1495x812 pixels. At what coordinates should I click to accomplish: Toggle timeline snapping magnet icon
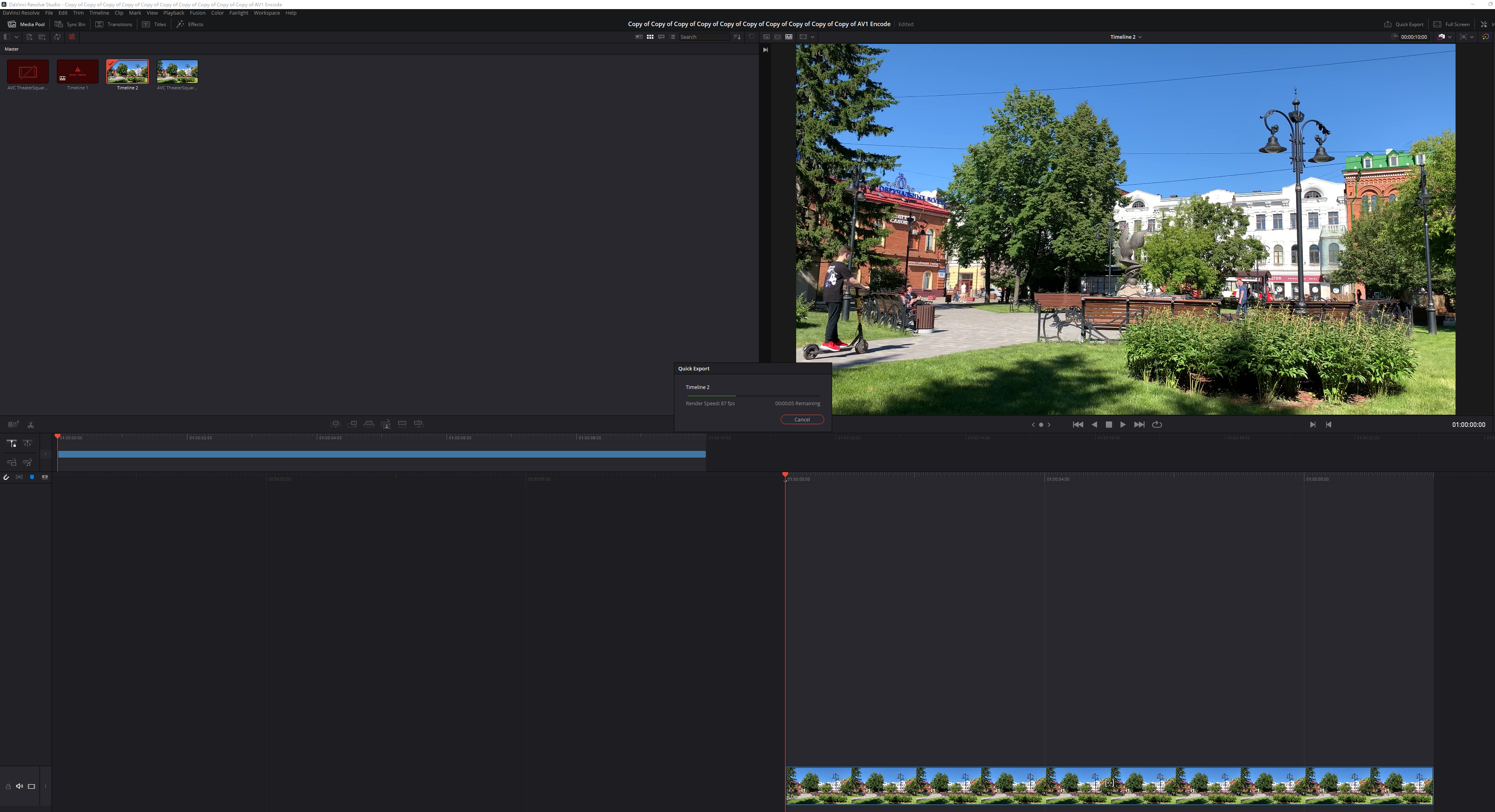6,477
